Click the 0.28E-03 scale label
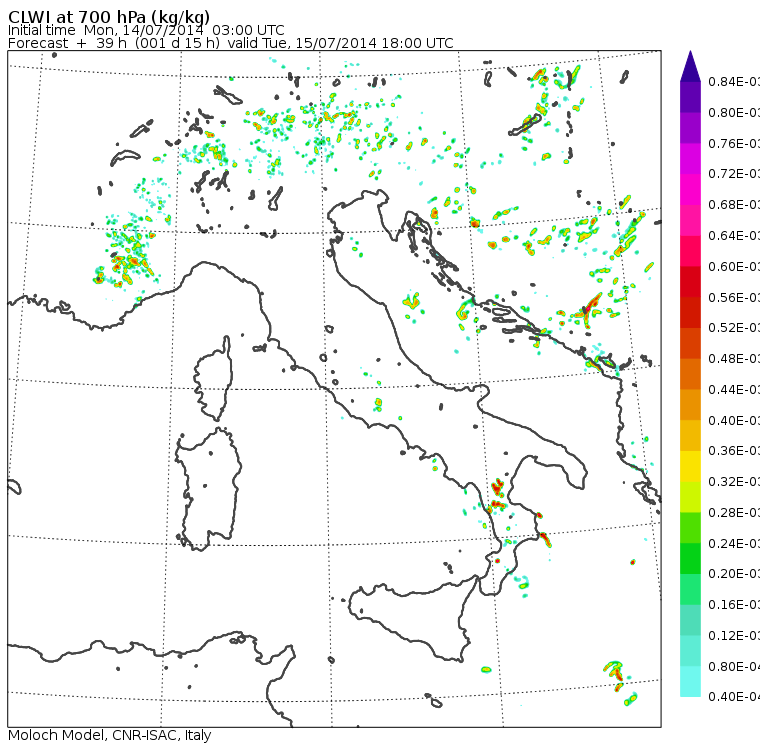The image size is (760, 749). coord(734,512)
